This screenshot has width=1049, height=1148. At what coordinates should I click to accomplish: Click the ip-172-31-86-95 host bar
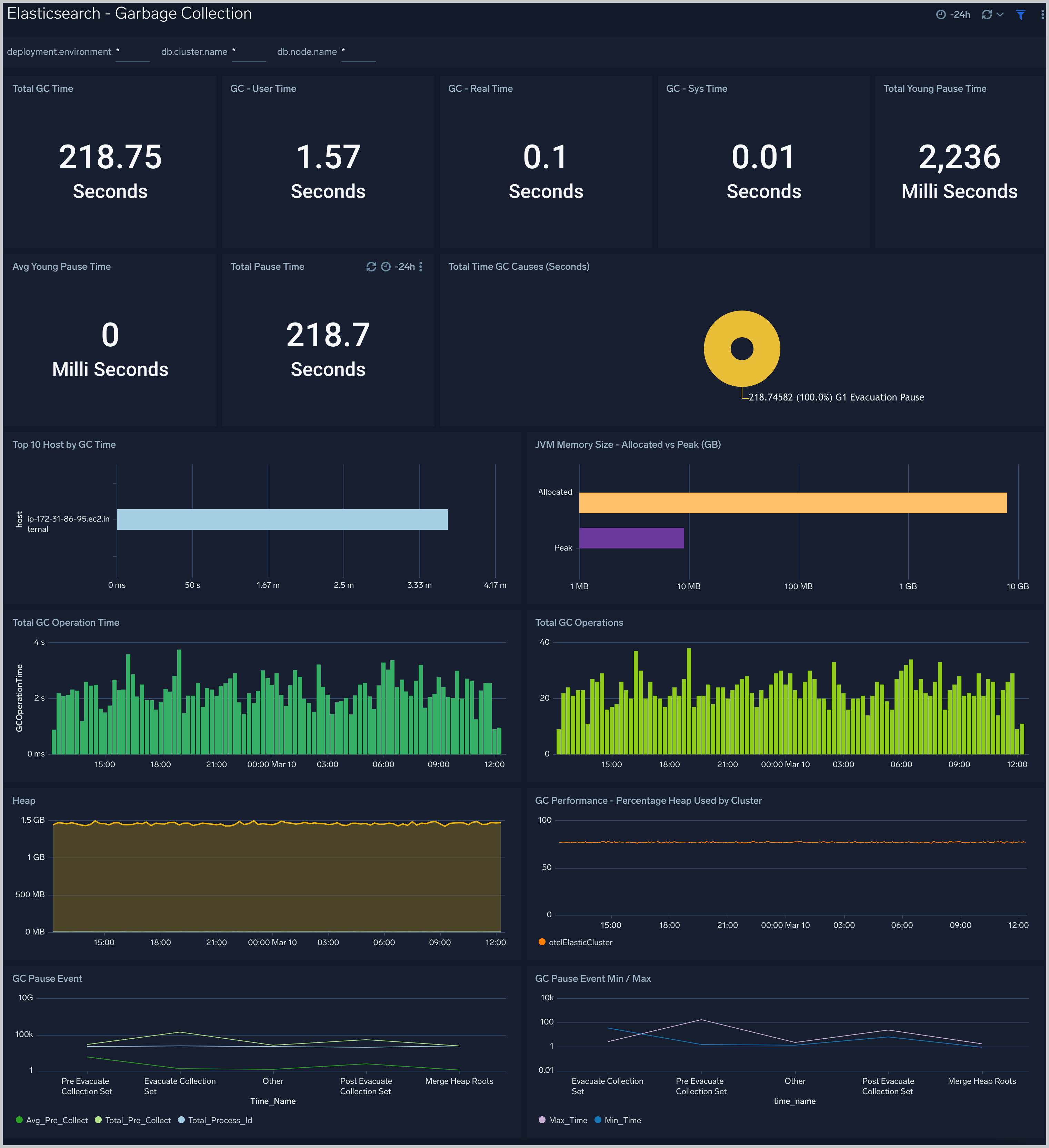coord(282,519)
